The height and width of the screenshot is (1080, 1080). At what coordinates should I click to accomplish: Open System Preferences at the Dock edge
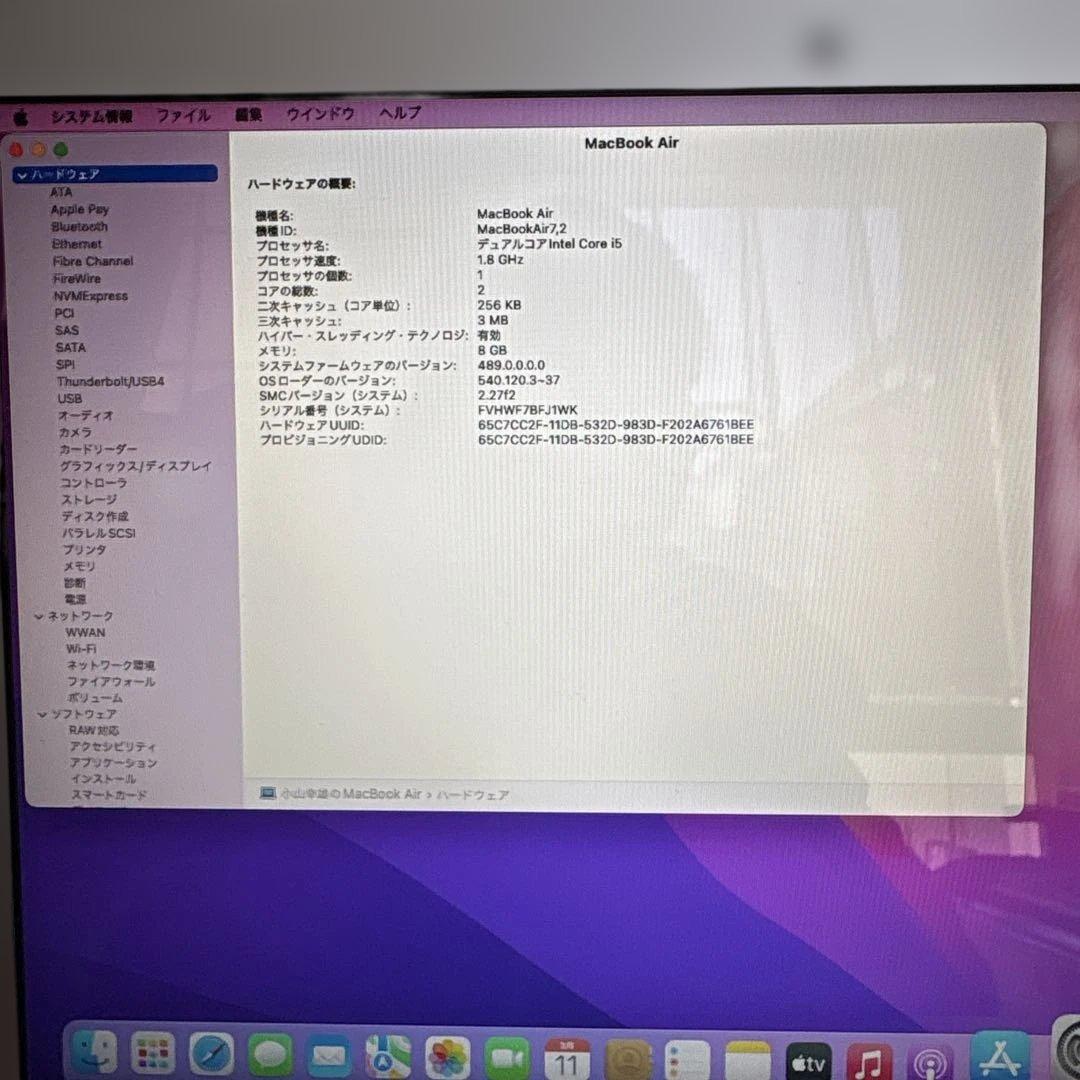[1067, 1048]
